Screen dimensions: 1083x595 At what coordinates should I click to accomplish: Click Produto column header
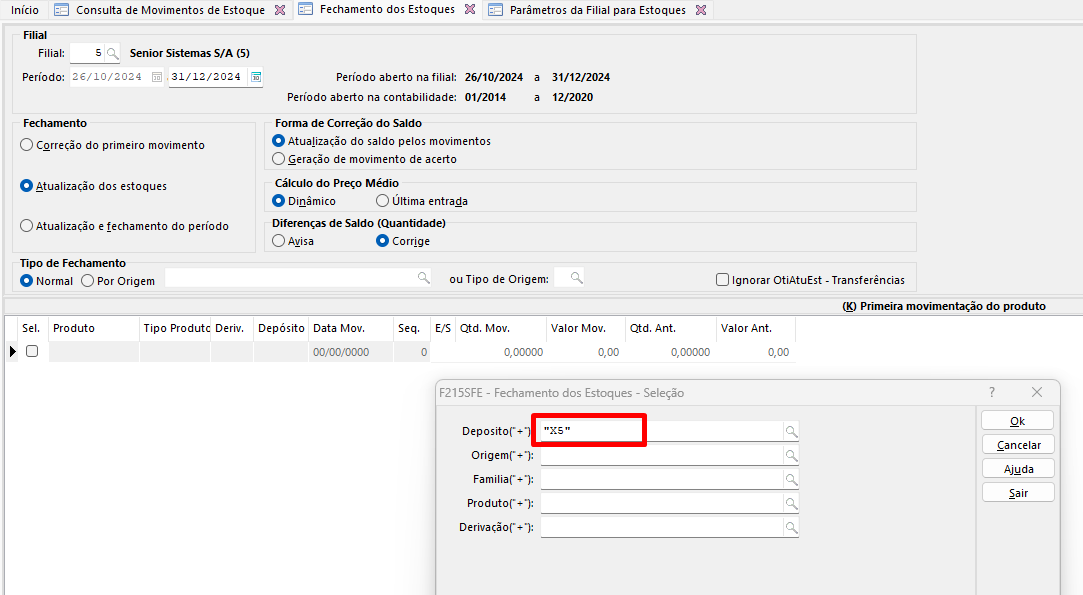94,328
